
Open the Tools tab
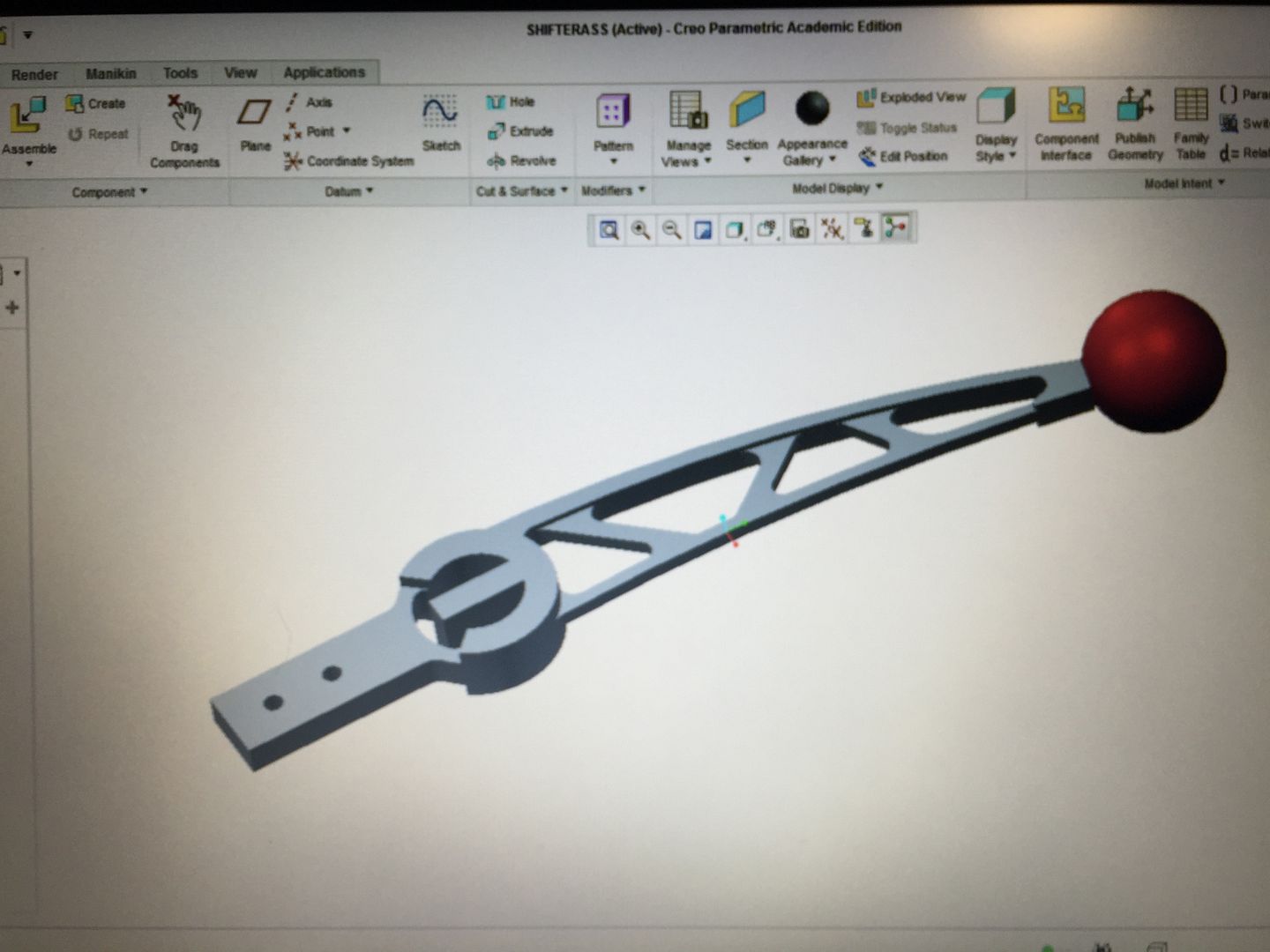coord(180,73)
